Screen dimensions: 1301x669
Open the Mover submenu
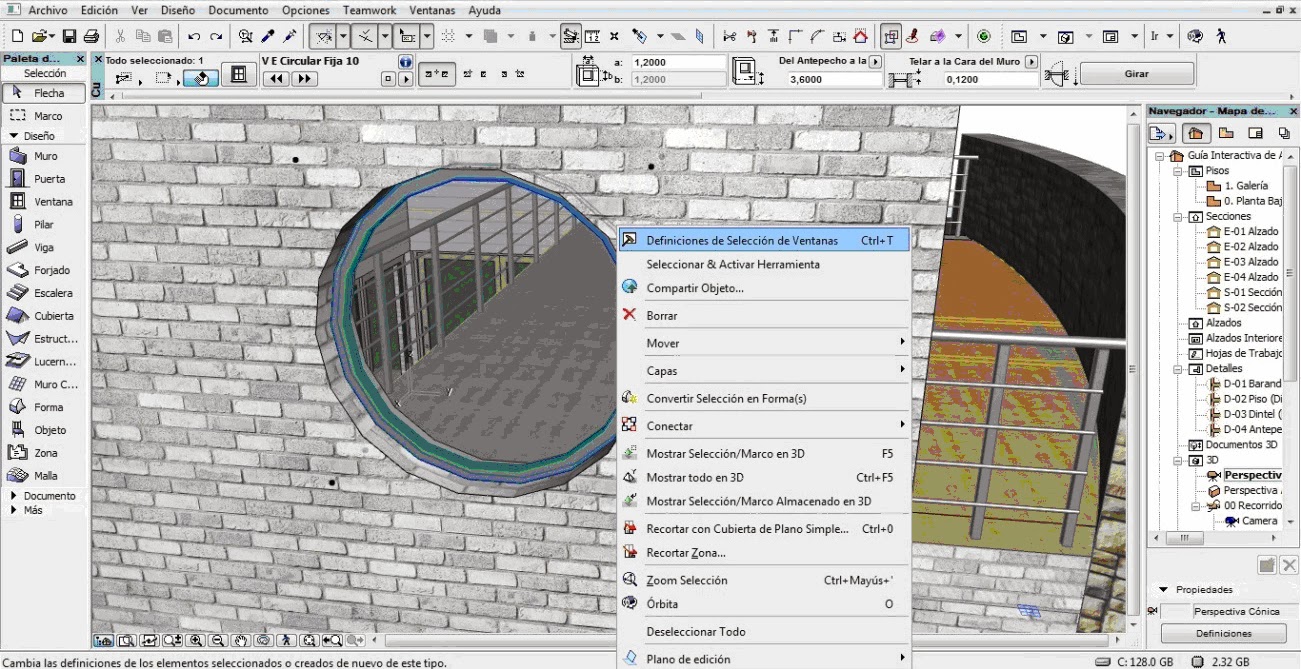pyautogui.click(x=764, y=343)
